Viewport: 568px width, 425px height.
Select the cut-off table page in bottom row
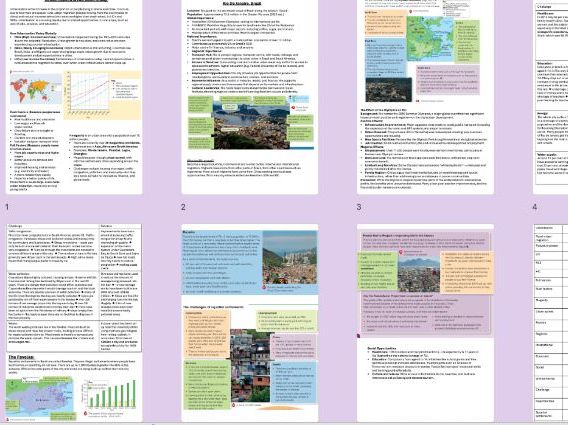point(551,322)
